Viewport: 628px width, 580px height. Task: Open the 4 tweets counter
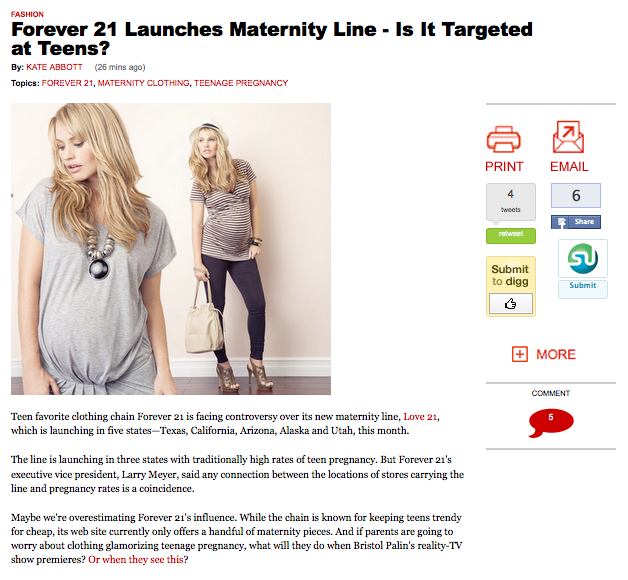coord(511,202)
